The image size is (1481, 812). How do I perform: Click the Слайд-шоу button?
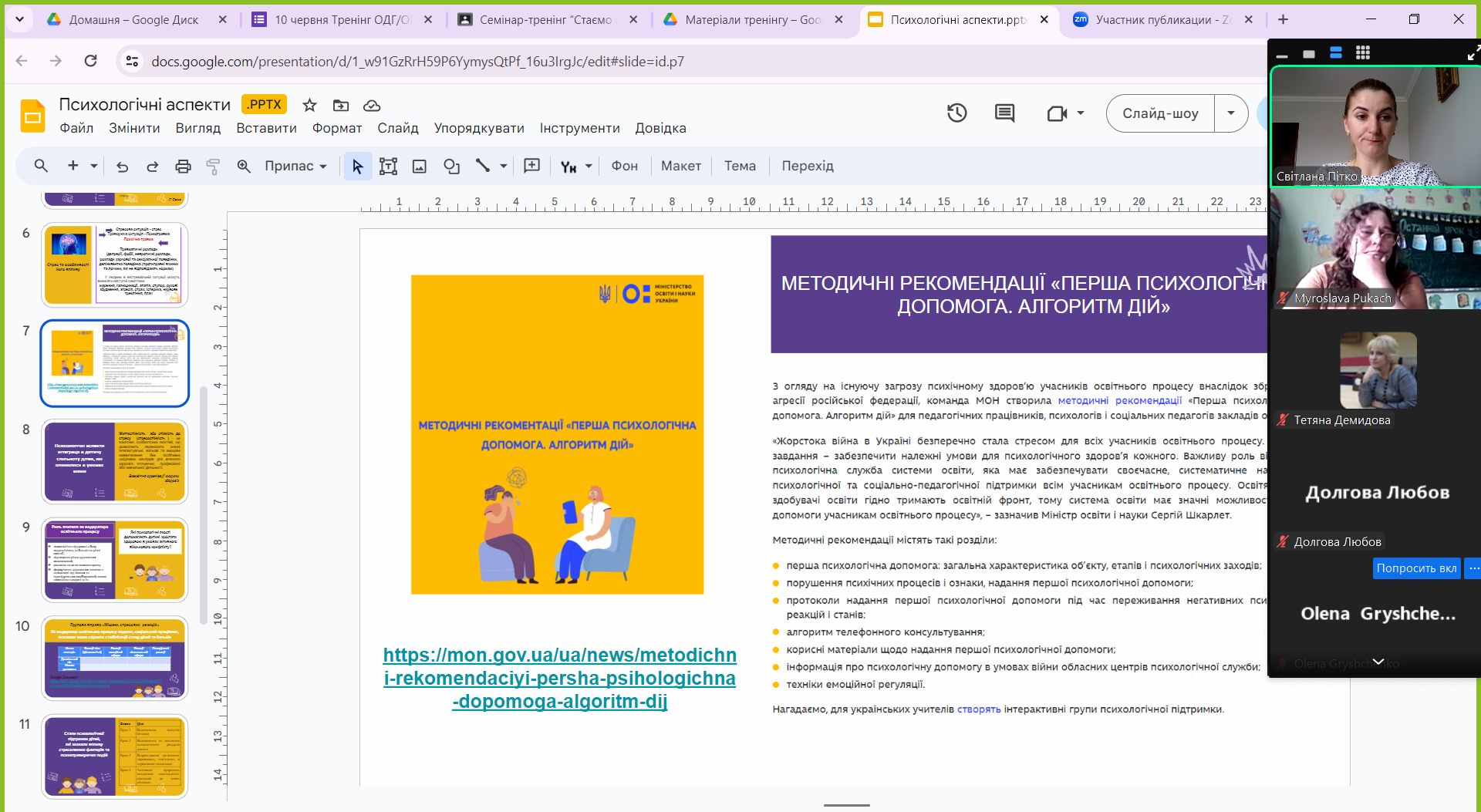pyautogui.click(x=1160, y=113)
